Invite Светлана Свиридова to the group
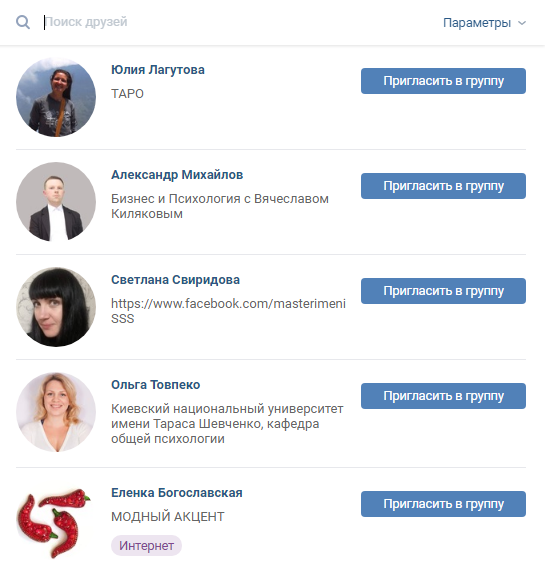This screenshot has width=545, height=574. click(x=443, y=291)
